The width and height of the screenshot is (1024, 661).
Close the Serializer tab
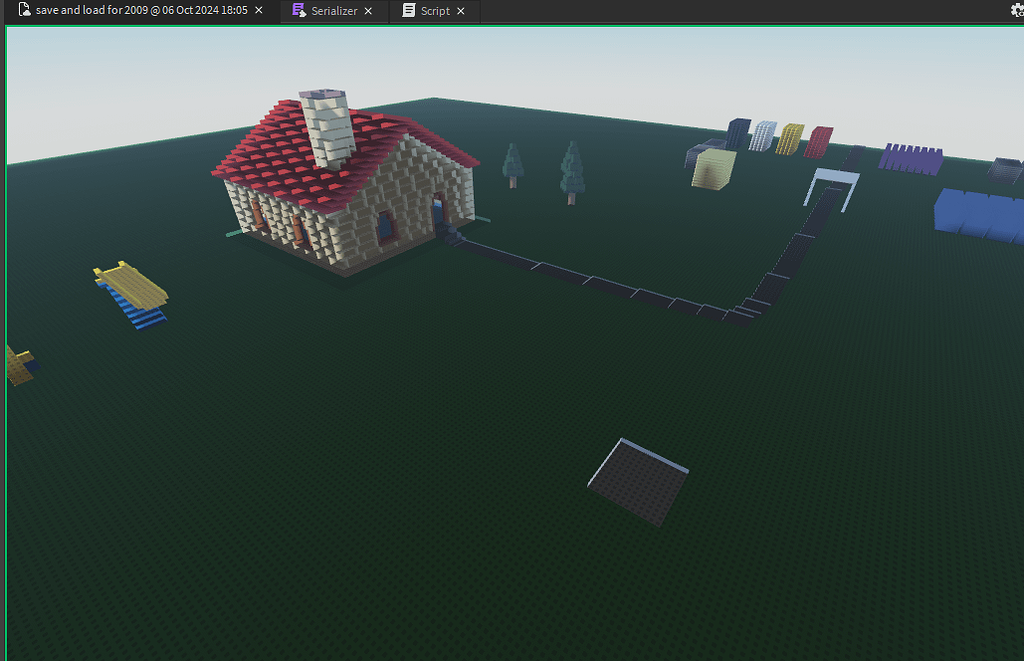(366, 11)
